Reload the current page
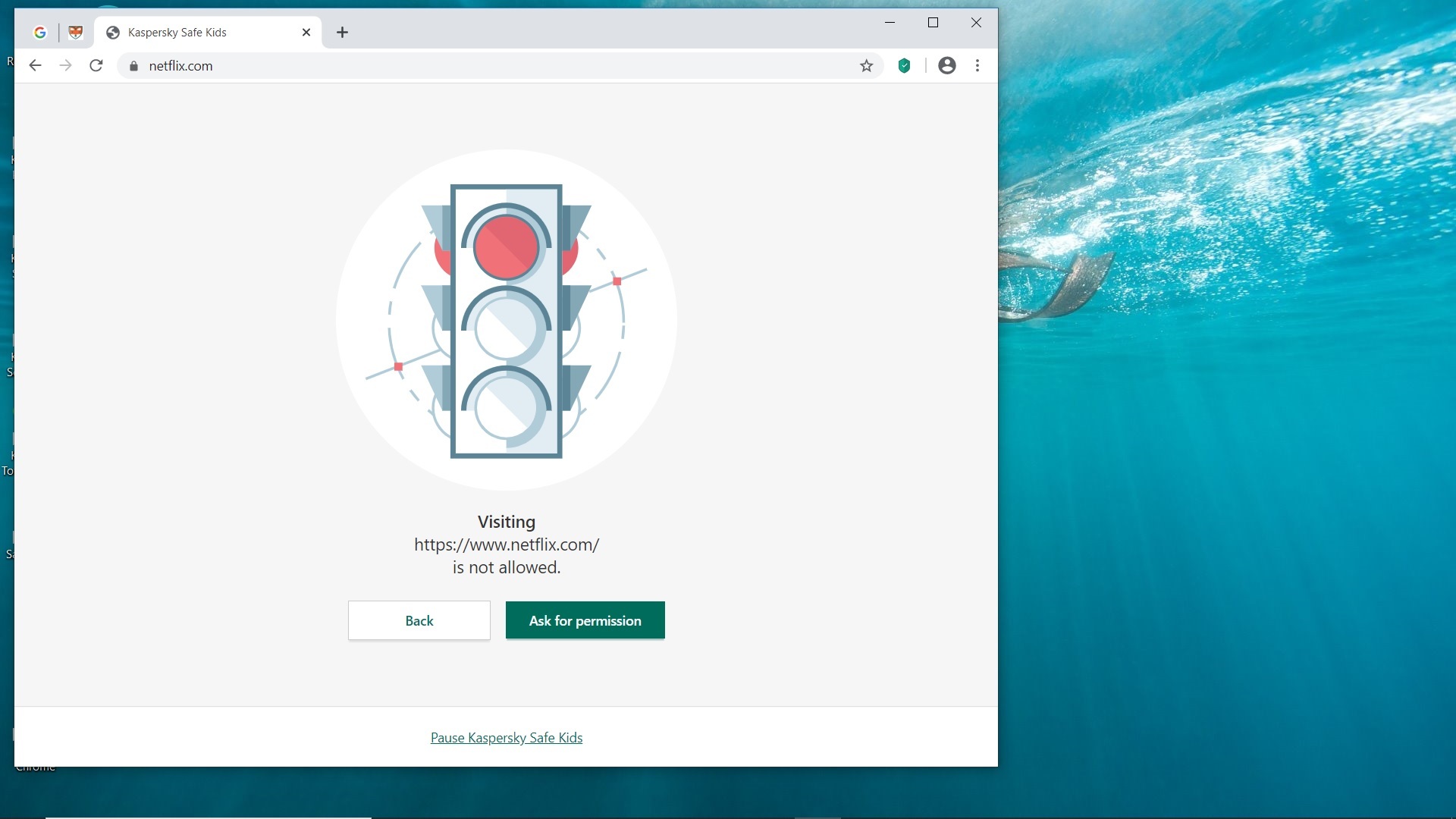The image size is (1456, 819). pyautogui.click(x=96, y=66)
